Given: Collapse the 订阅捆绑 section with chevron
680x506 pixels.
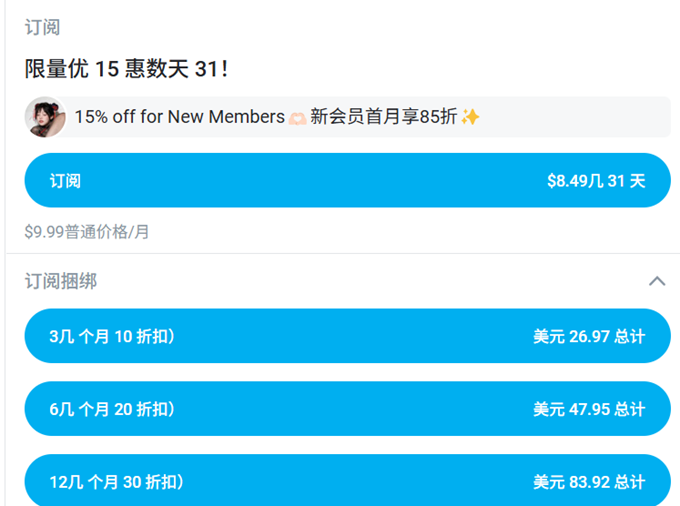Looking at the screenshot, I should pos(657,281).
